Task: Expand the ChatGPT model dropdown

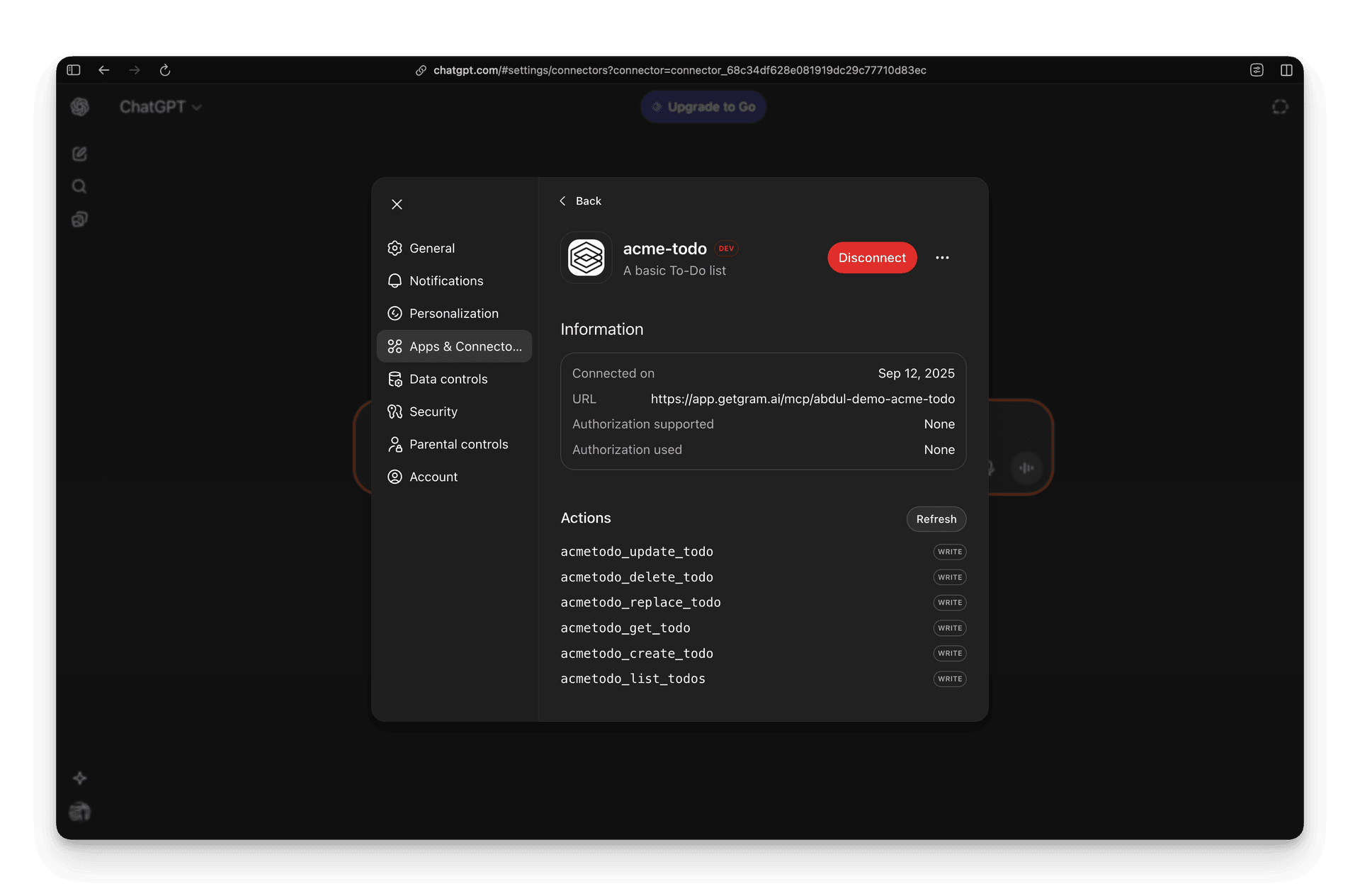Action: (x=161, y=107)
